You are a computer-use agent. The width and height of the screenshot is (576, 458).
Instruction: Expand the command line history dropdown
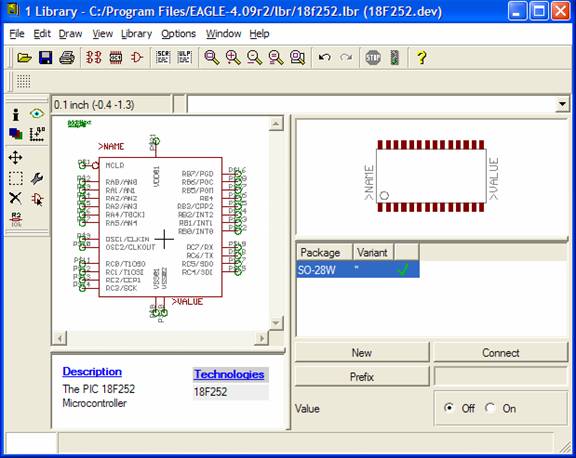click(562, 104)
